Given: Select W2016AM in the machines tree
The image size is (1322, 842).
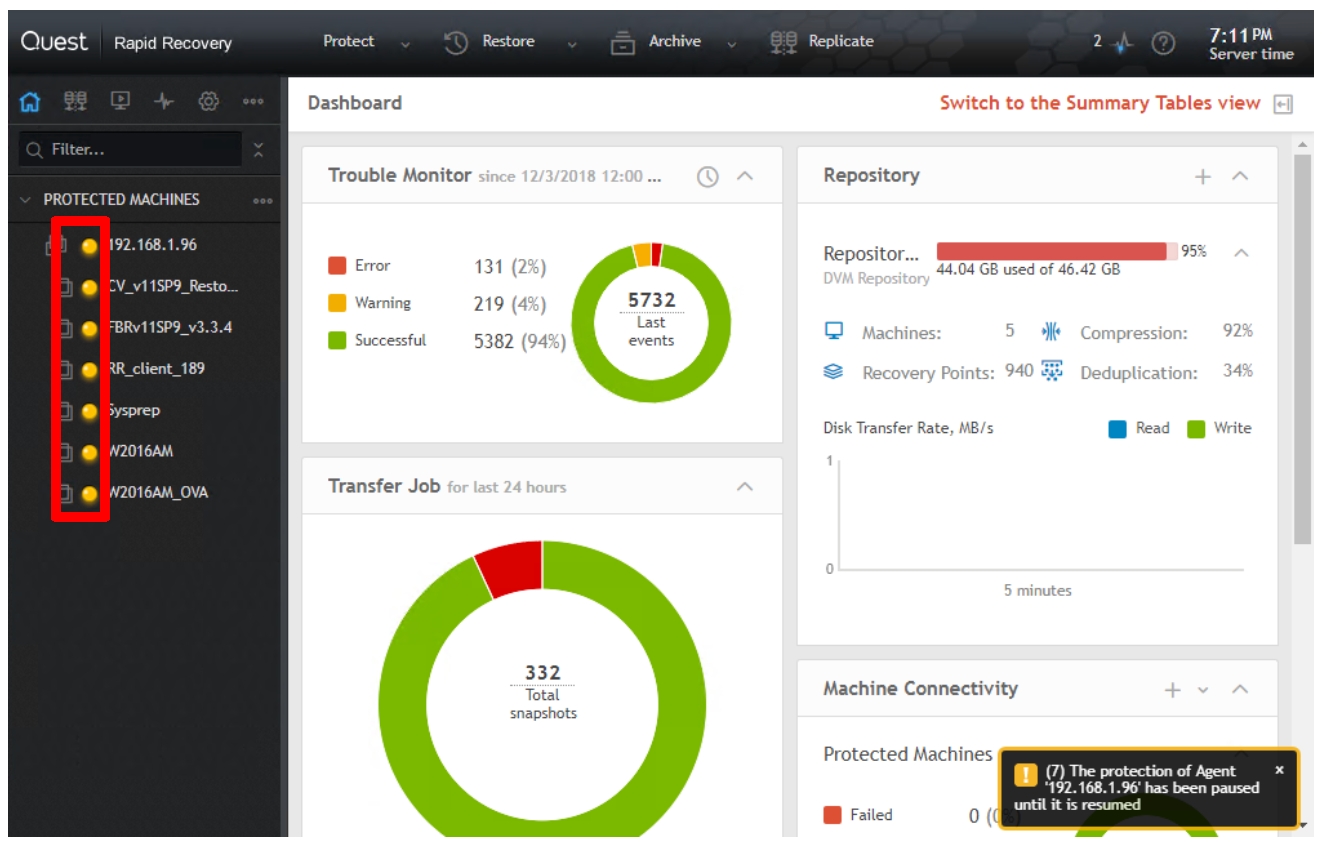Looking at the screenshot, I should [x=140, y=451].
